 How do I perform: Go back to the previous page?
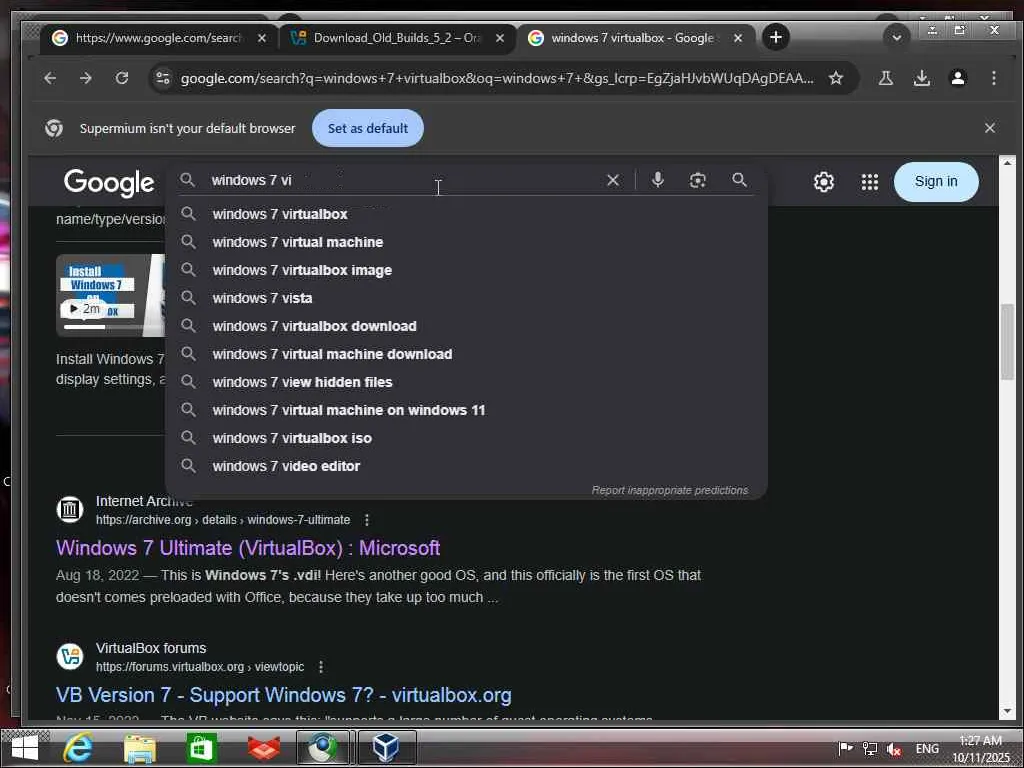click(50, 78)
